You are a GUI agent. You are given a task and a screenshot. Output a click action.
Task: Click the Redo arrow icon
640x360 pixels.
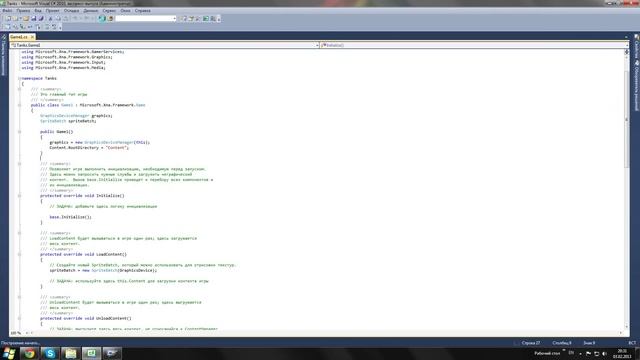click(x=87, y=18)
